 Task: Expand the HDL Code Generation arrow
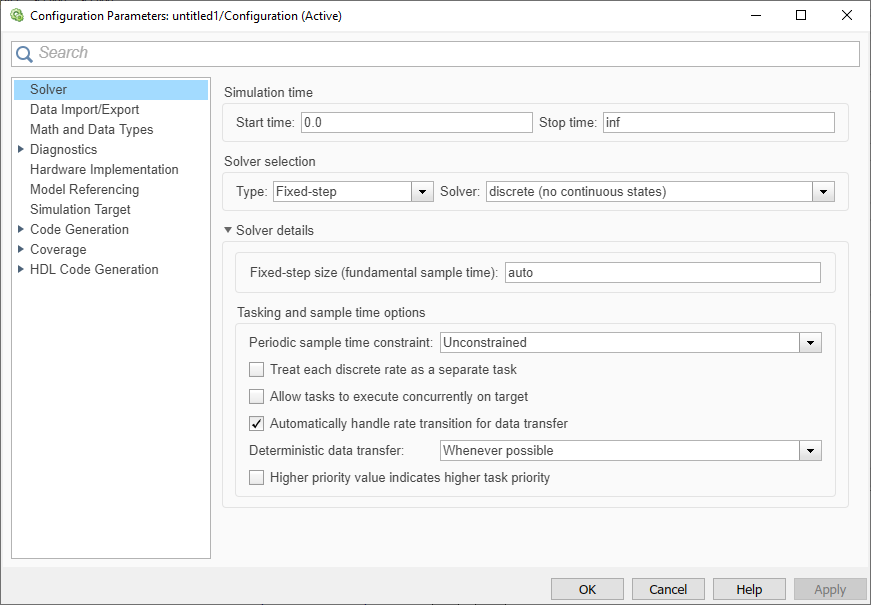20,270
